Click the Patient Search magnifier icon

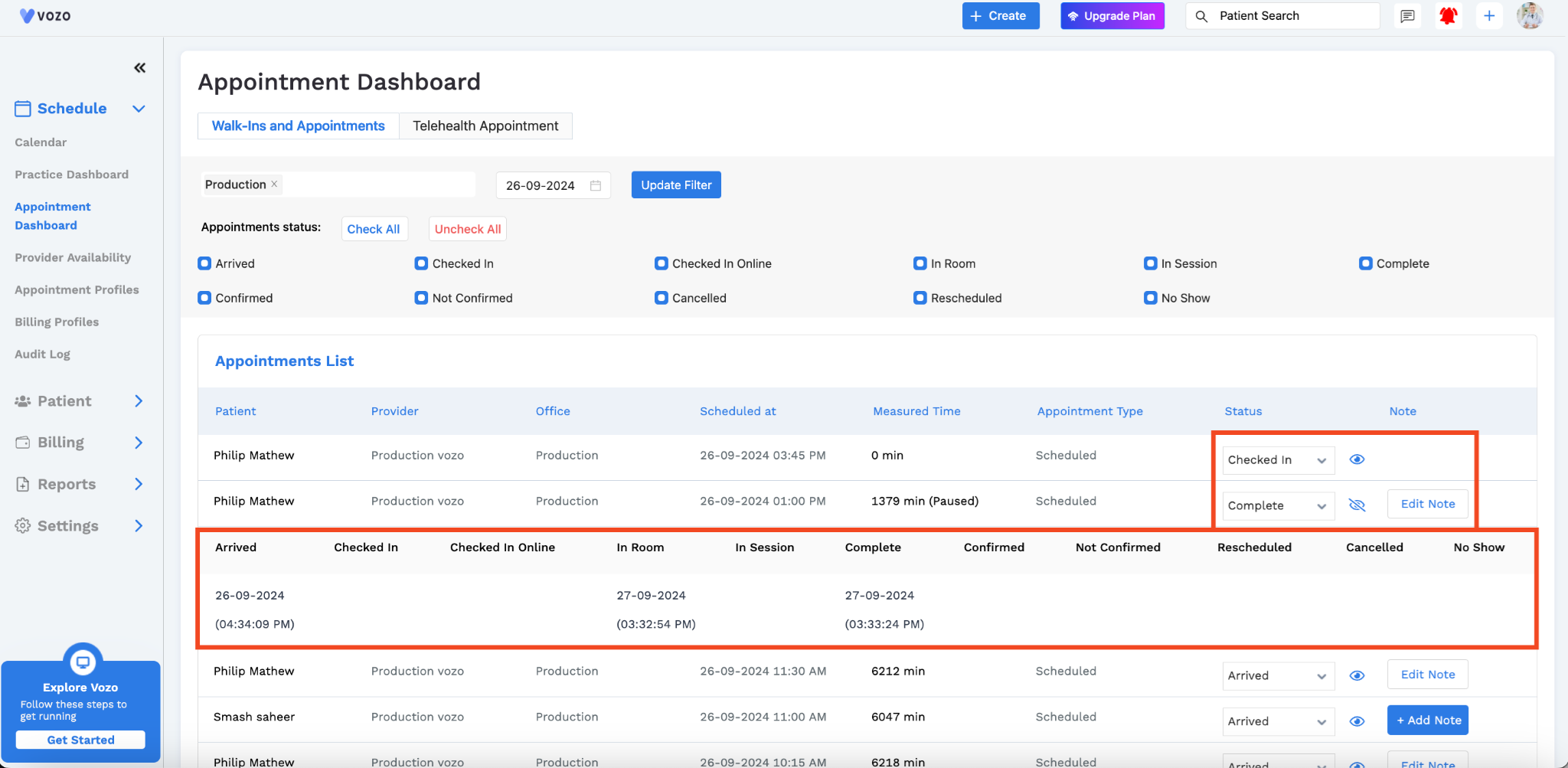tap(1202, 16)
